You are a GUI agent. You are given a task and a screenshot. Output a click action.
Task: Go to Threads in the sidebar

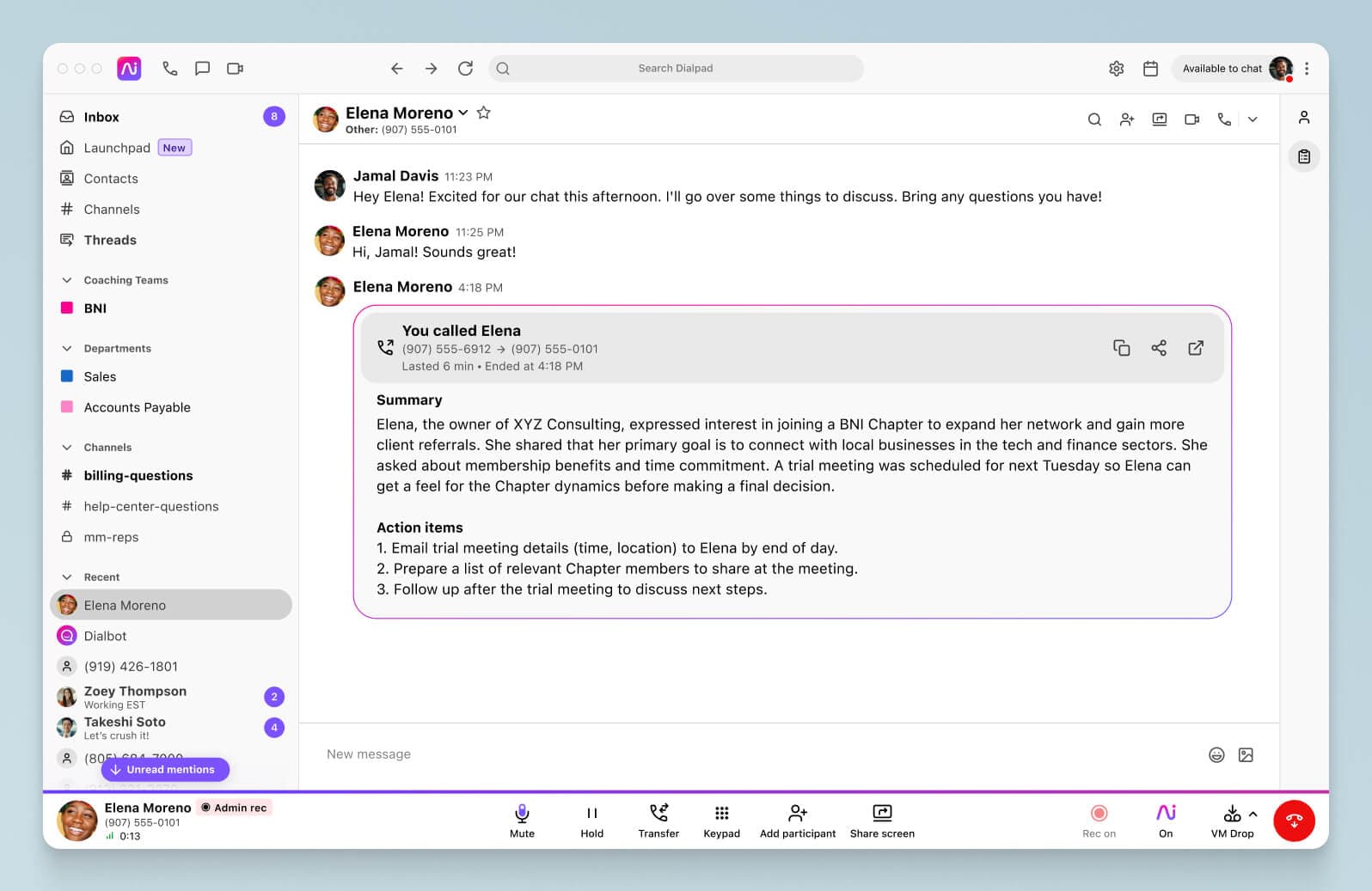click(110, 240)
